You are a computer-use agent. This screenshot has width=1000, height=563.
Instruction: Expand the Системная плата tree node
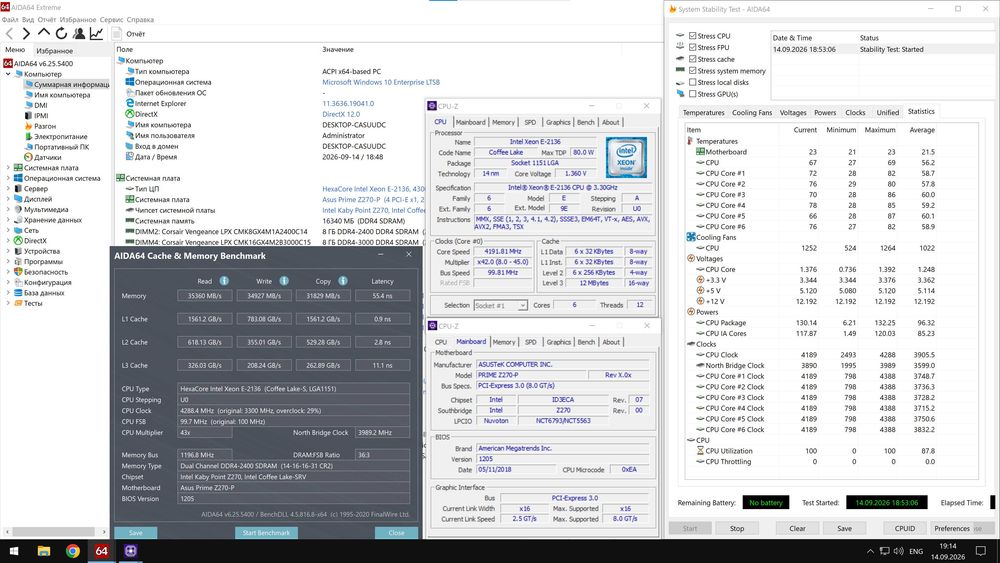8,168
